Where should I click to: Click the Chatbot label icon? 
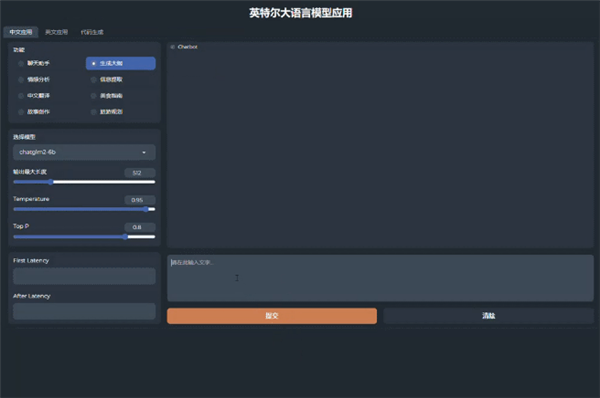[173, 47]
